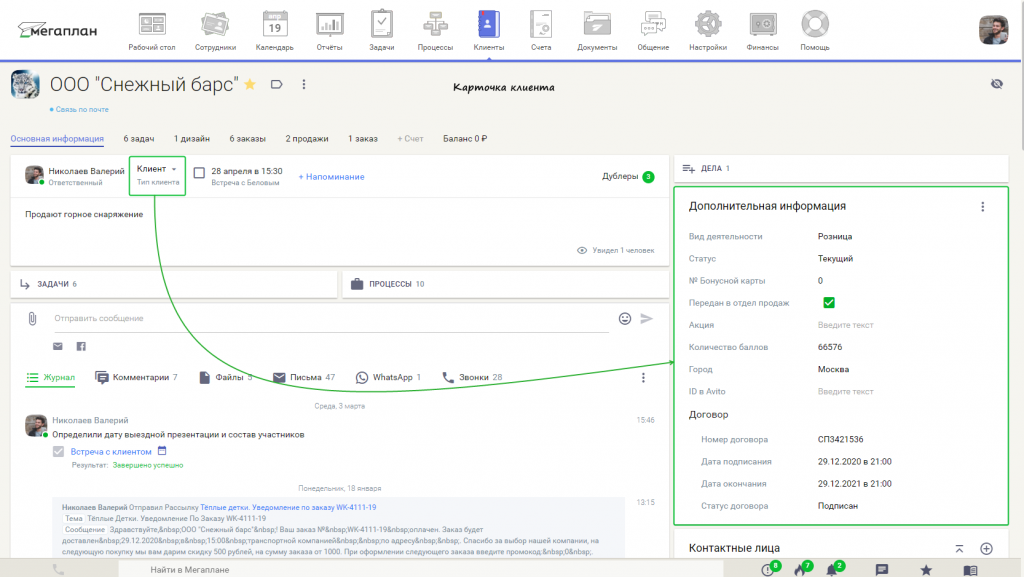This screenshot has width=1024, height=577.
Task: Open Баланс 0 ₽ entry
Action: coord(465,138)
